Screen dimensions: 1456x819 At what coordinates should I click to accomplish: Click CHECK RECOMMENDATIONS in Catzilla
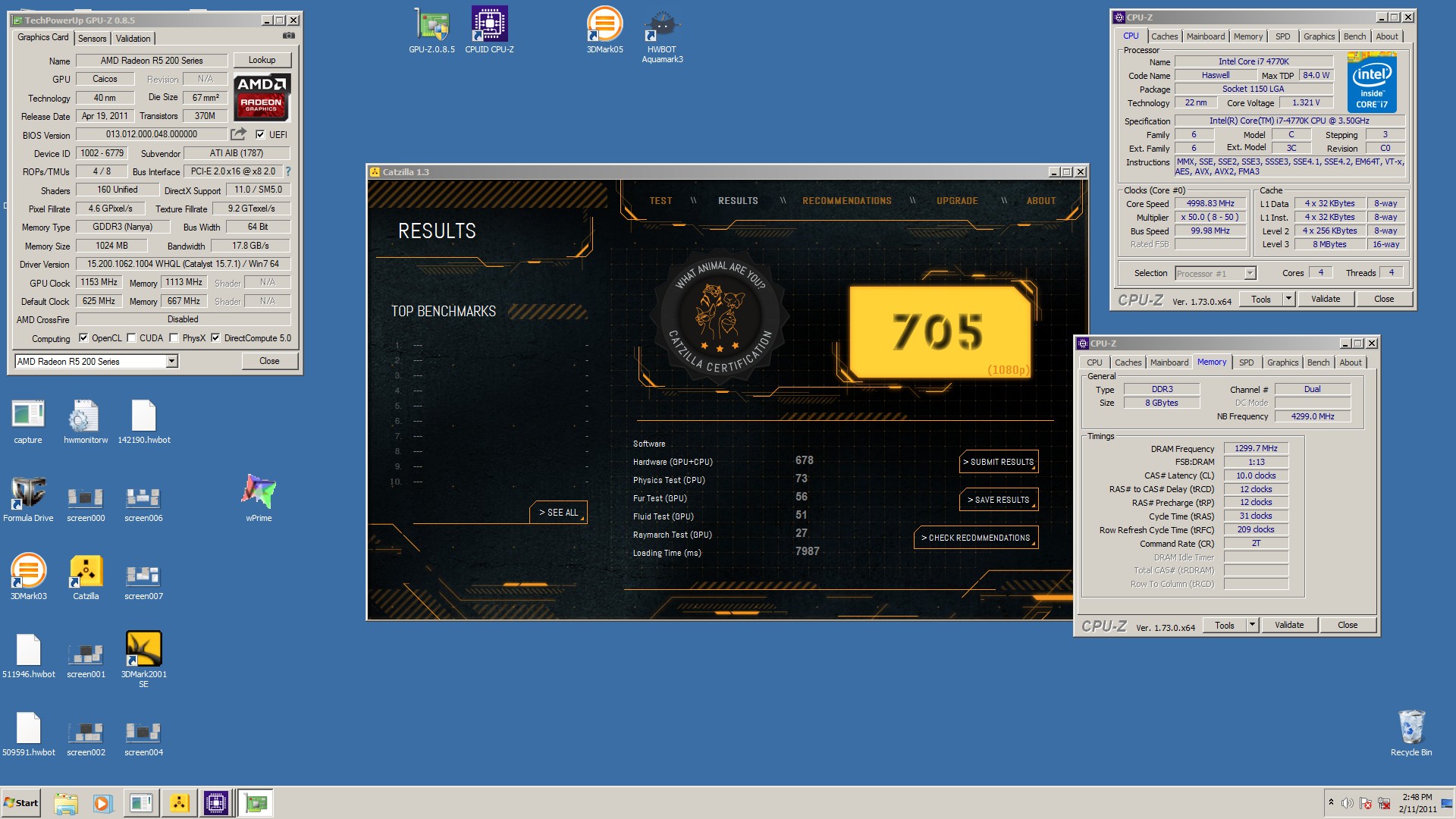point(976,538)
